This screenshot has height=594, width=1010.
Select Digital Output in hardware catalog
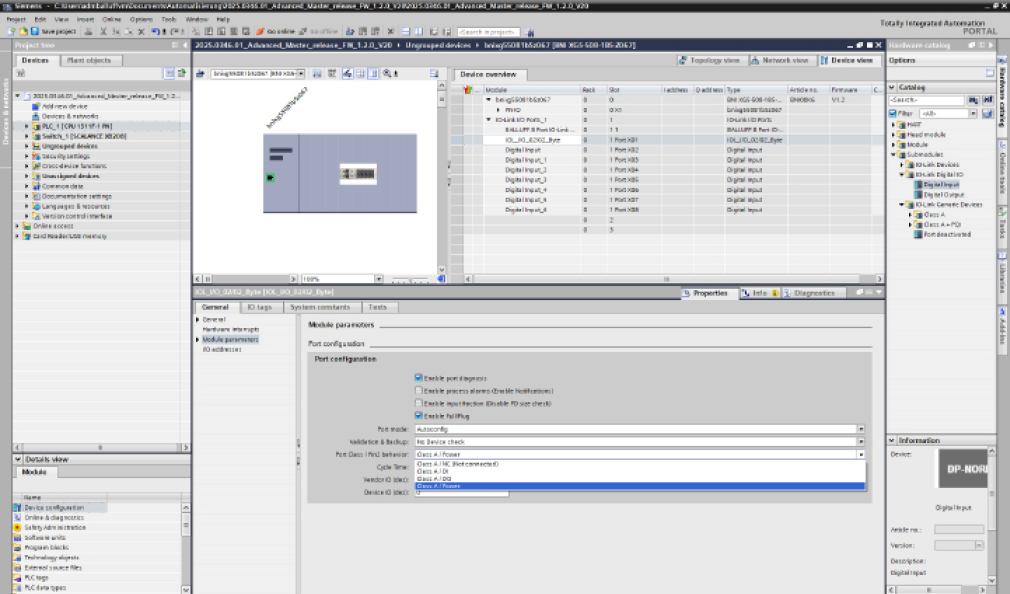[944, 194]
